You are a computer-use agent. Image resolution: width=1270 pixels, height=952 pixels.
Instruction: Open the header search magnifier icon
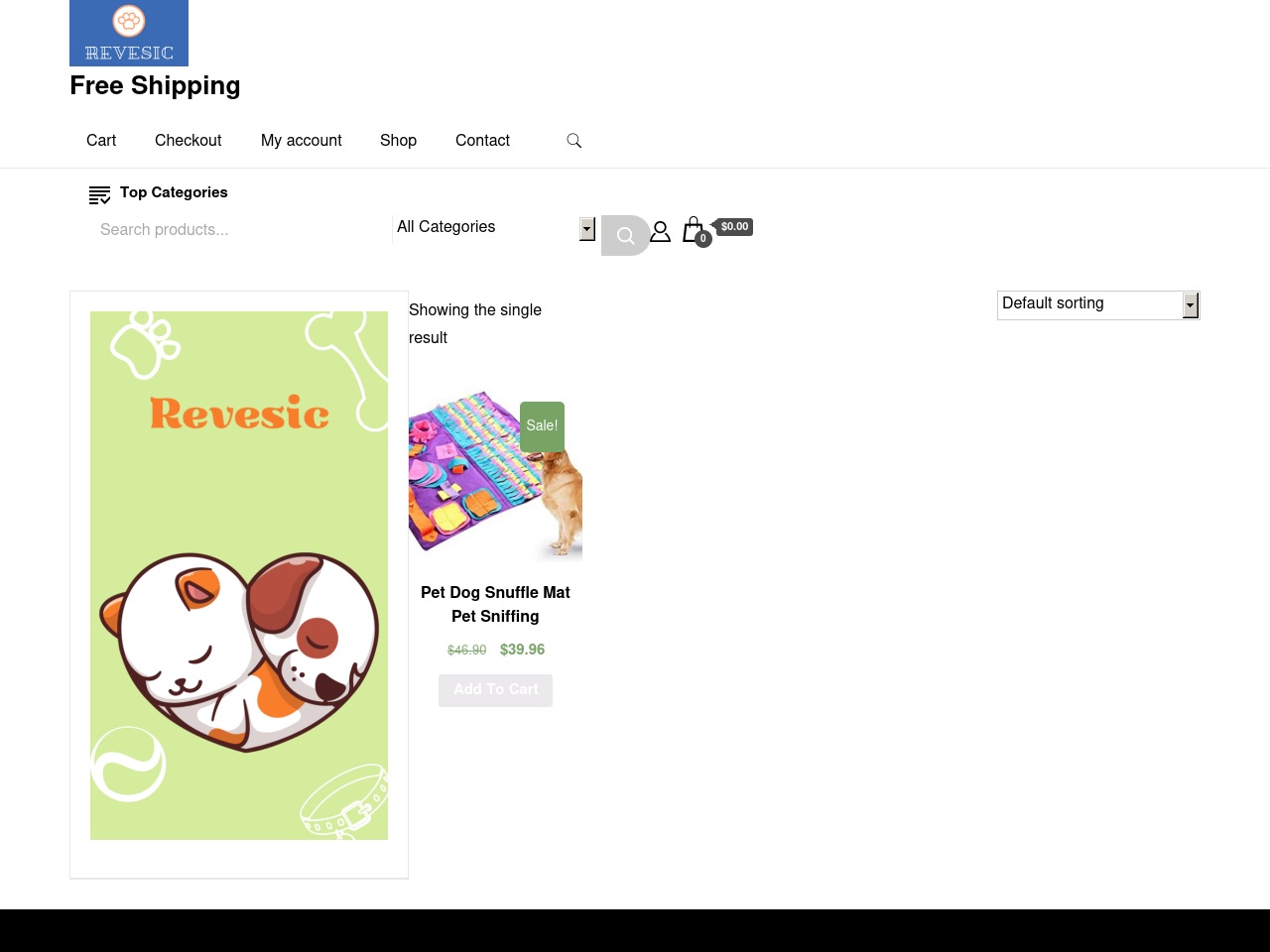(573, 141)
